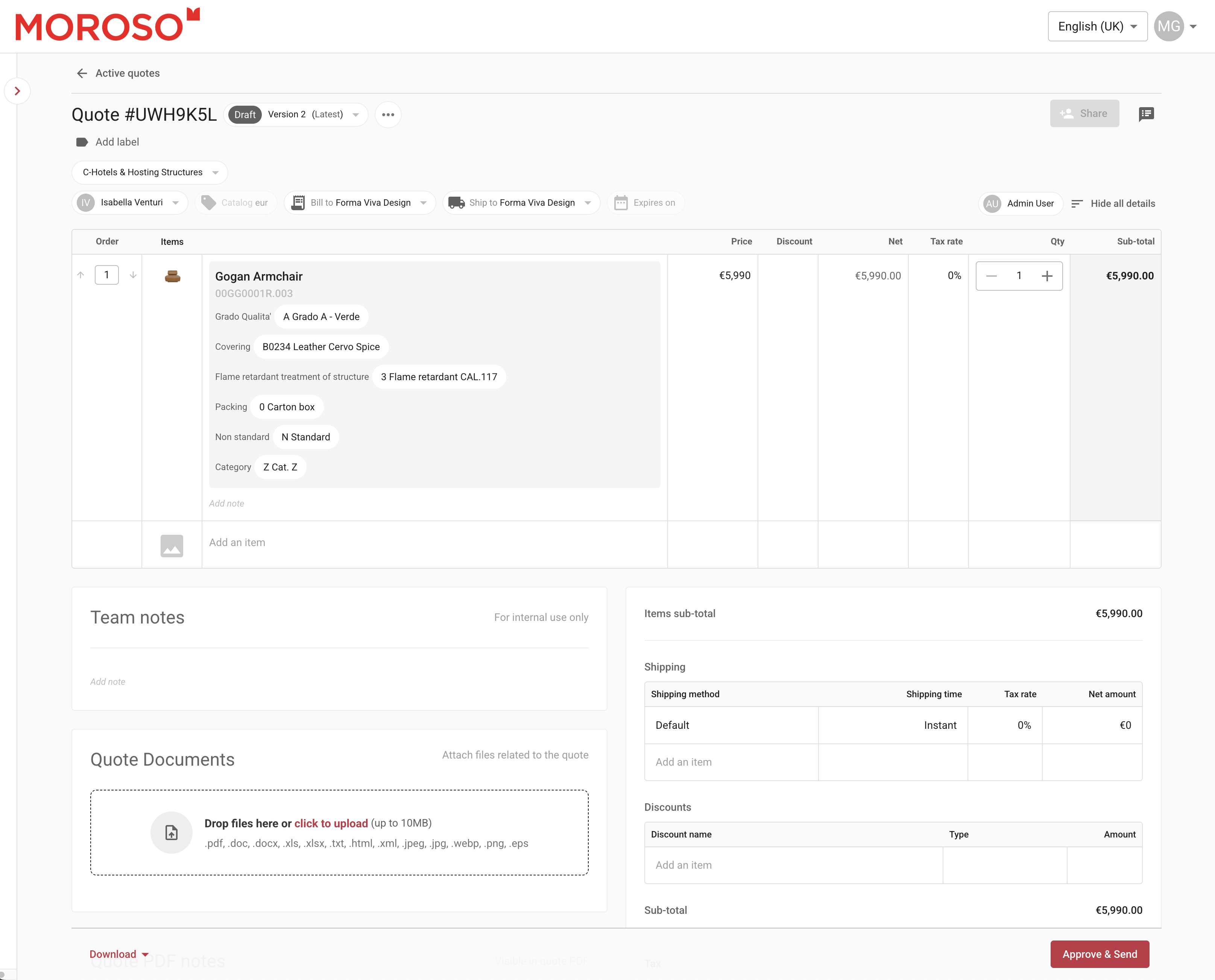Click the back arrow to Active quotes
The height and width of the screenshot is (980, 1215).
coord(82,73)
